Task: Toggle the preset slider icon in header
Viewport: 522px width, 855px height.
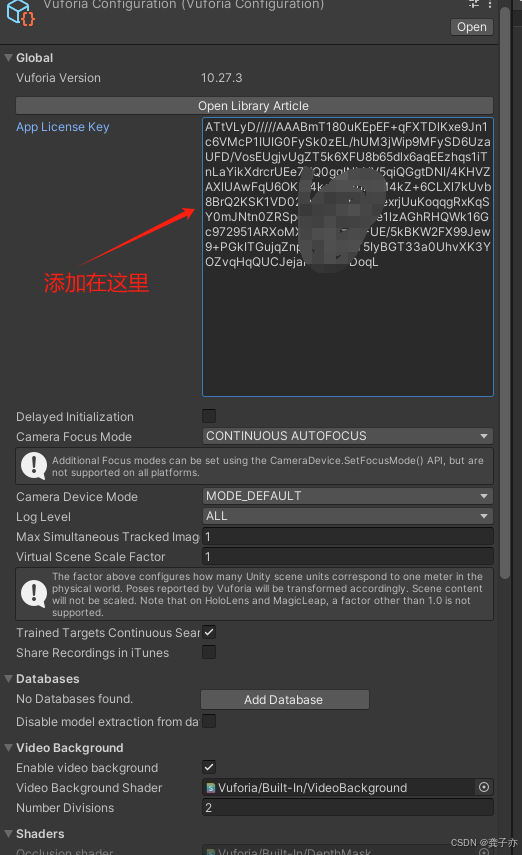Action: coord(473,4)
